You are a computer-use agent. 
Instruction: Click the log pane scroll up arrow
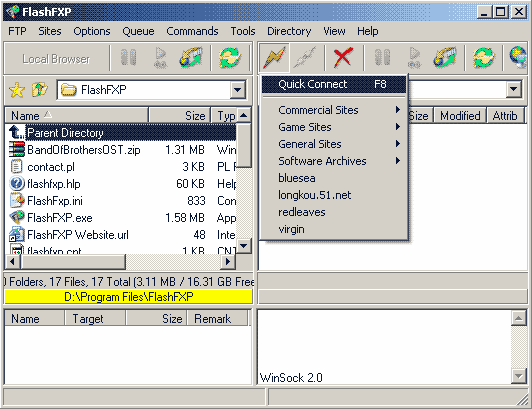518,318
